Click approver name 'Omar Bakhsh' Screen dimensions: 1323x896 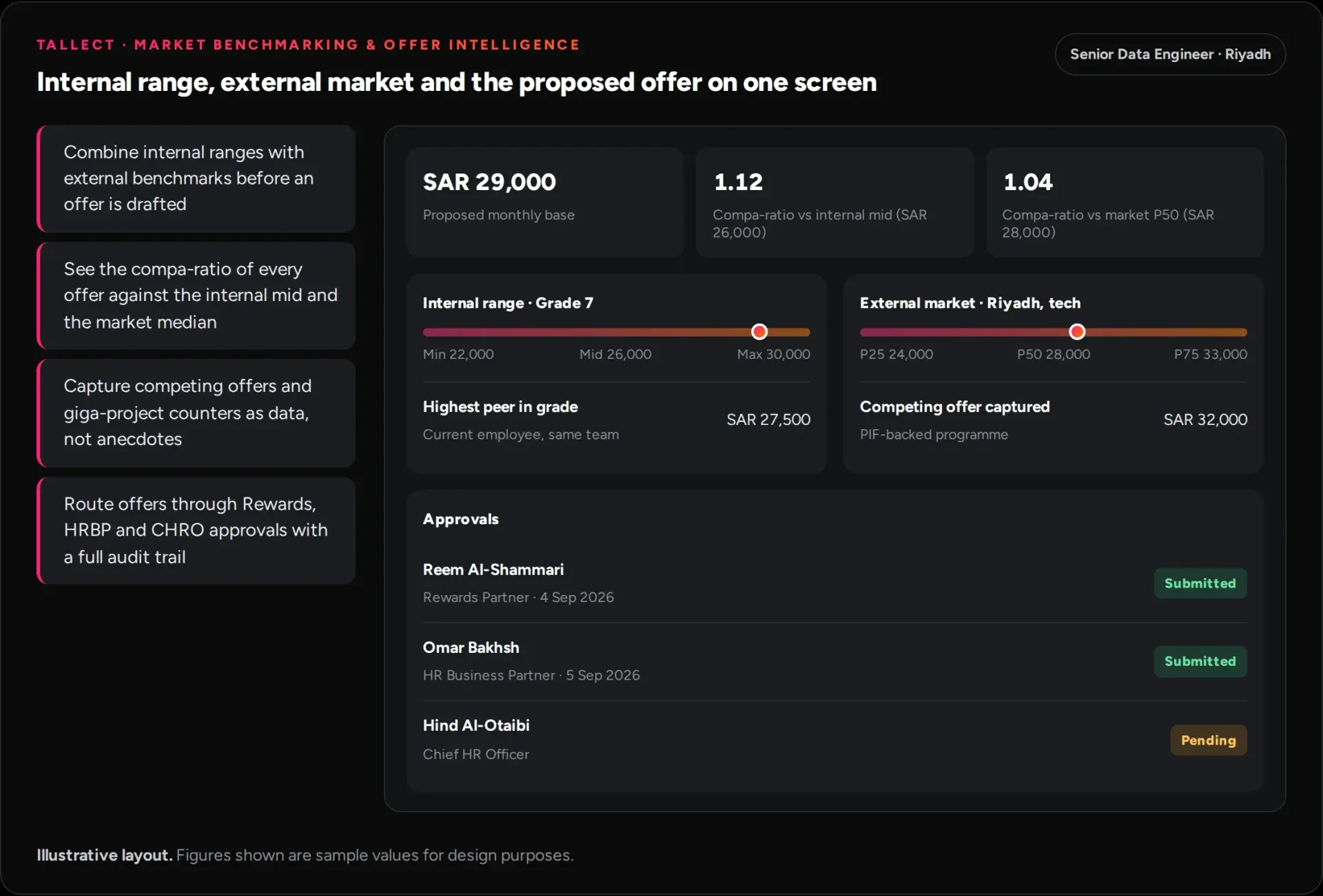coord(471,647)
